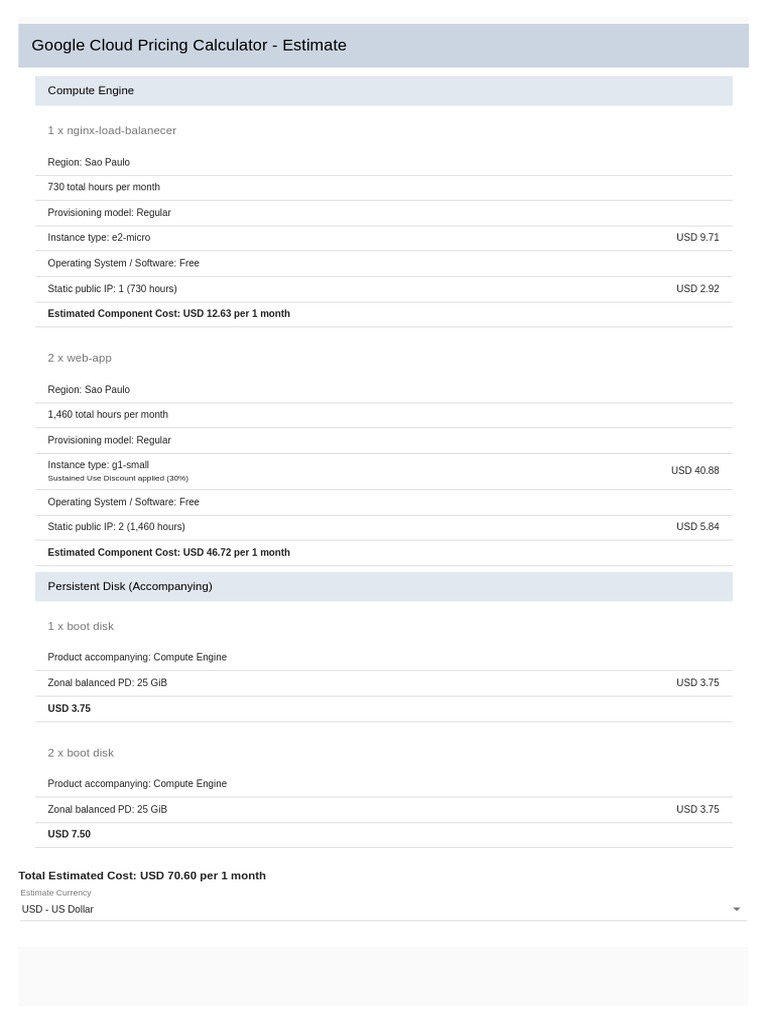The image size is (768, 1024).
Task: Click the Sustained Use Discount applied (30%) note
Action: [118, 479]
